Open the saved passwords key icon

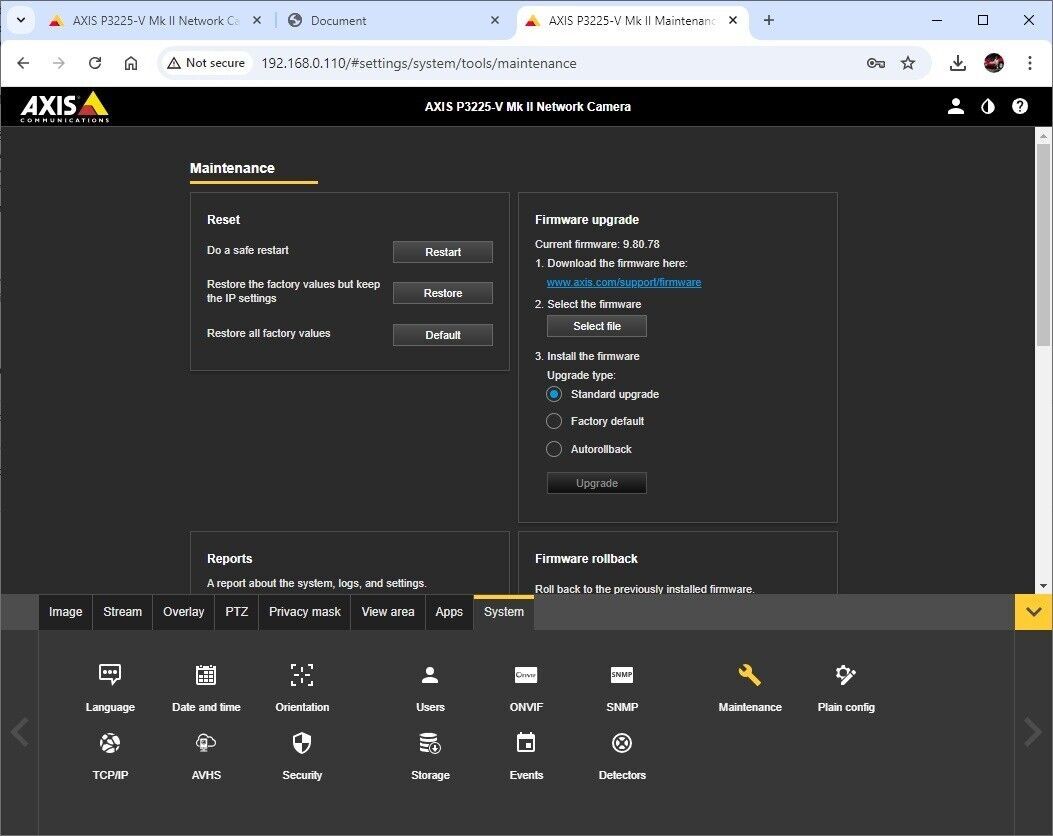click(x=876, y=63)
